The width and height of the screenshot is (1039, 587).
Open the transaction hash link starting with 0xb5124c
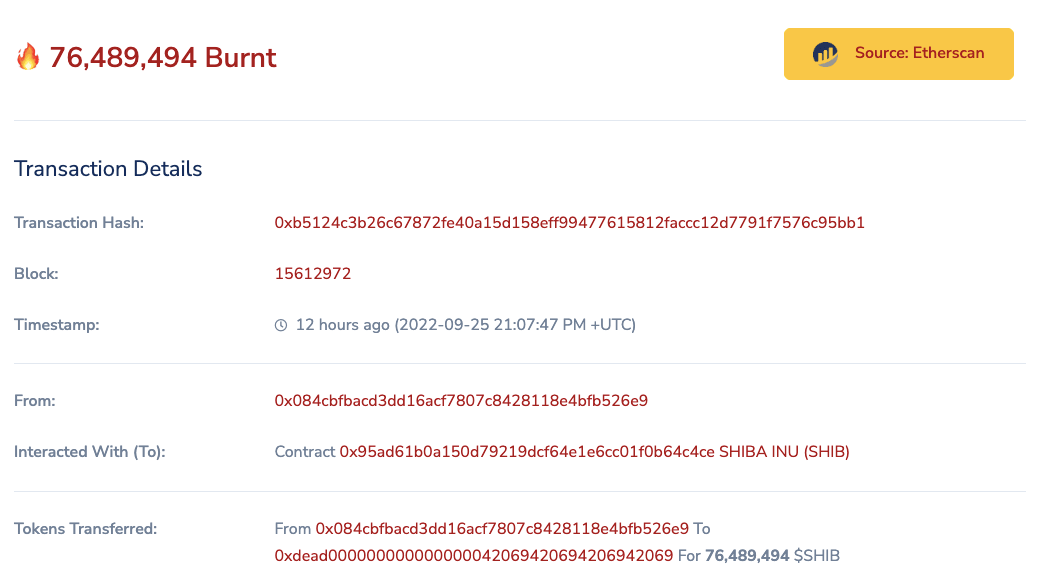[570, 223]
